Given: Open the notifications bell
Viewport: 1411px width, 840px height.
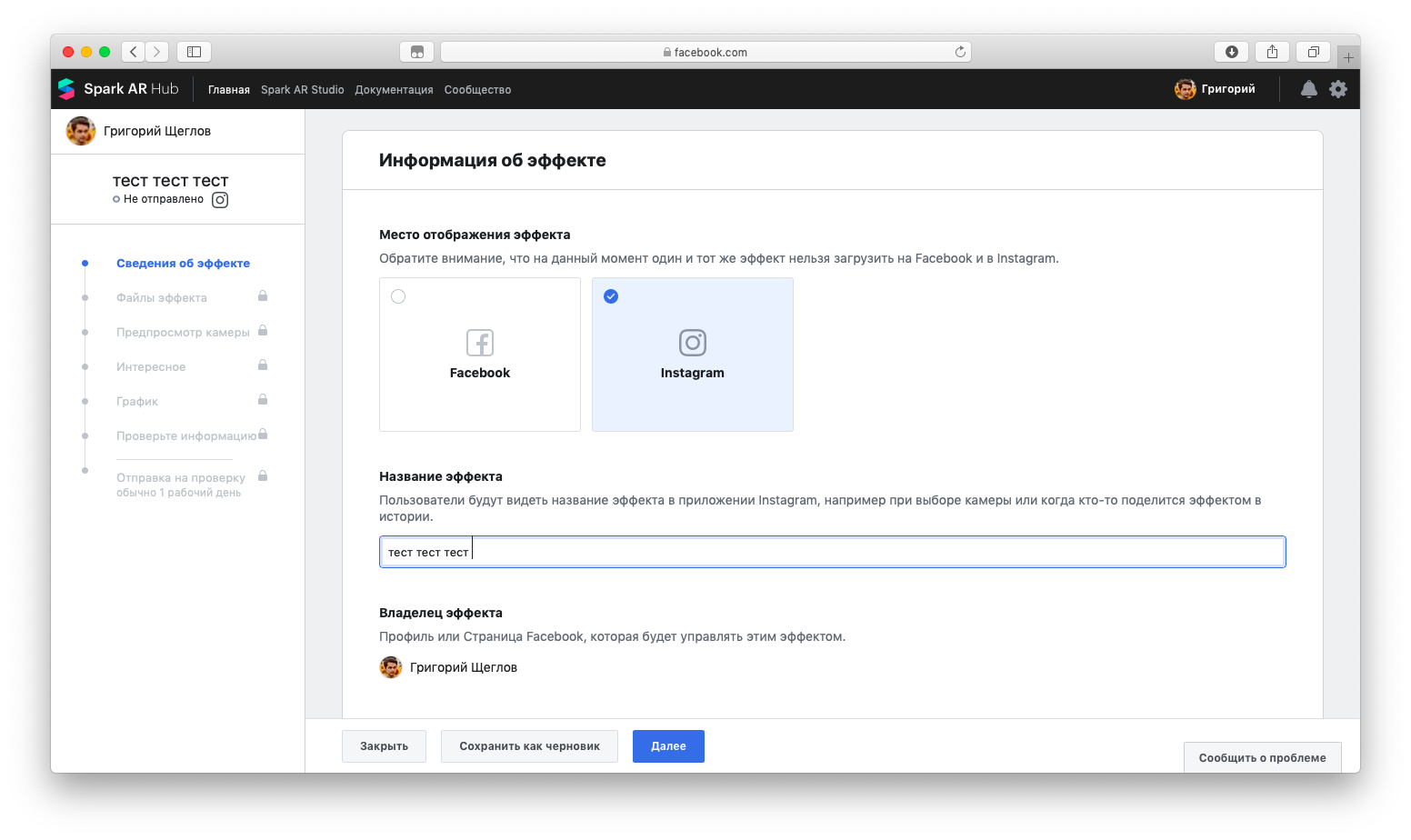Looking at the screenshot, I should tap(1308, 89).
